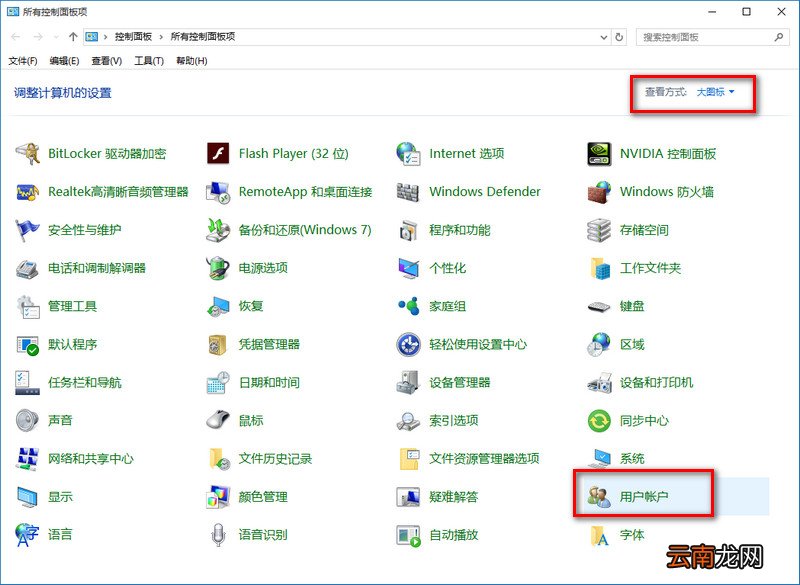800x585 pixels.
Task: Open the 默认程序 icon
Action: [28, 344]
